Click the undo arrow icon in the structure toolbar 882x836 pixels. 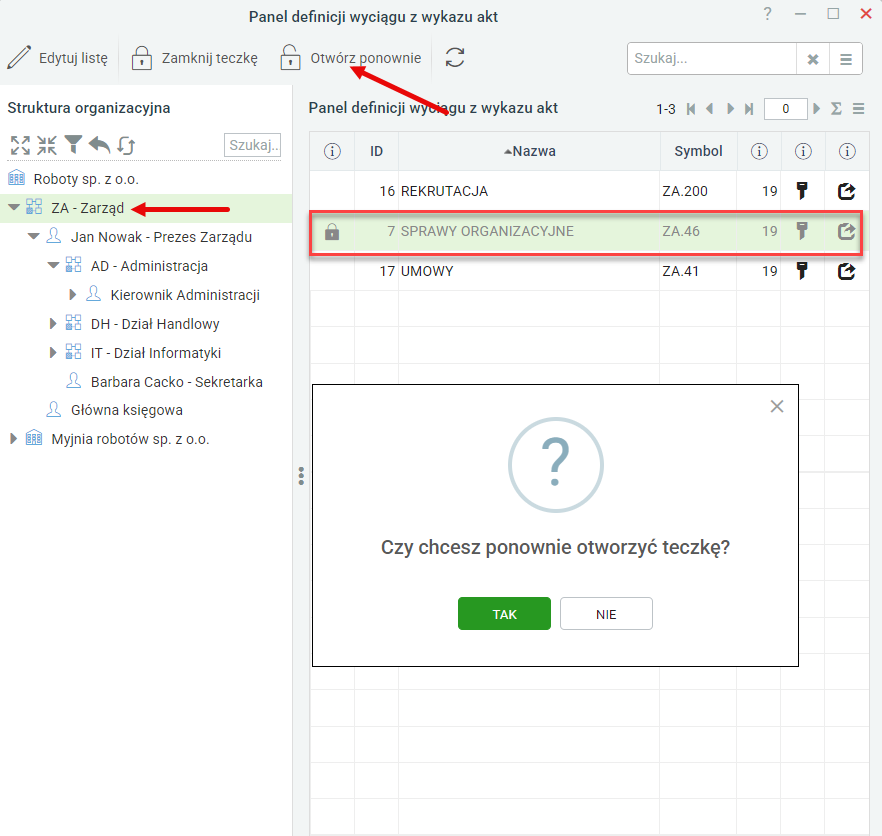(100, 145)
